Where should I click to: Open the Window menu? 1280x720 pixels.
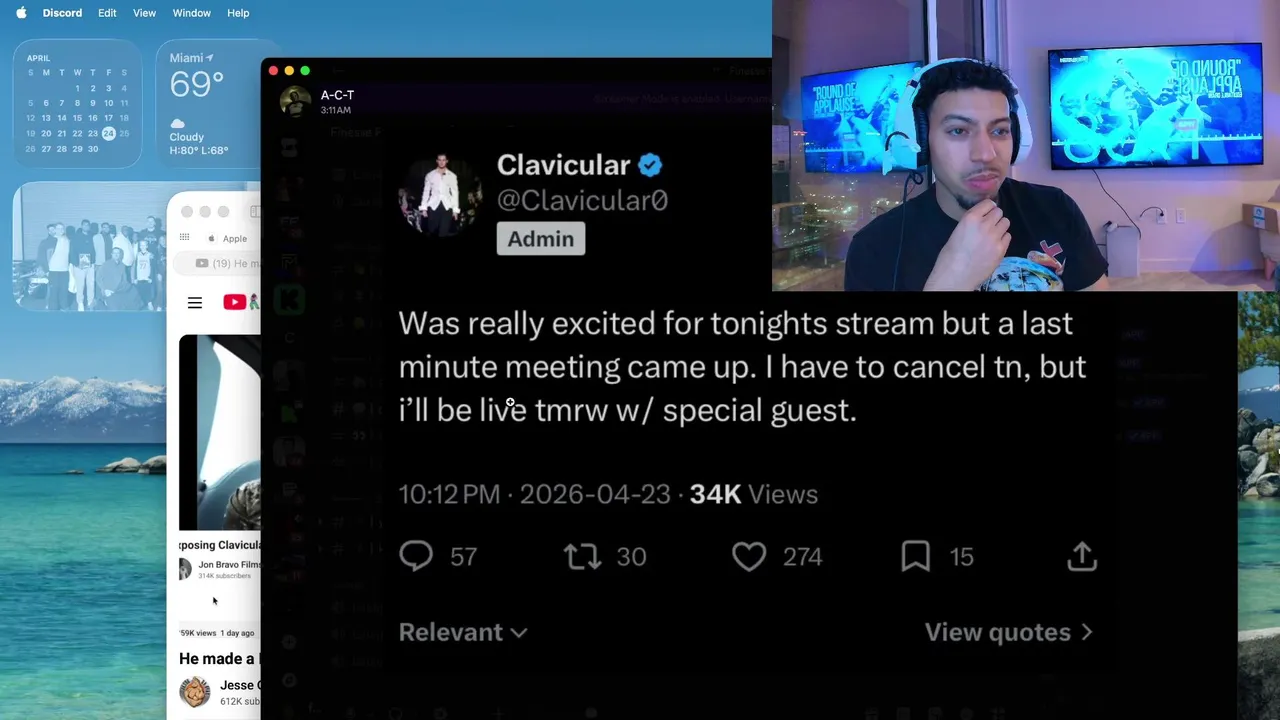click(x=191, y=13)
